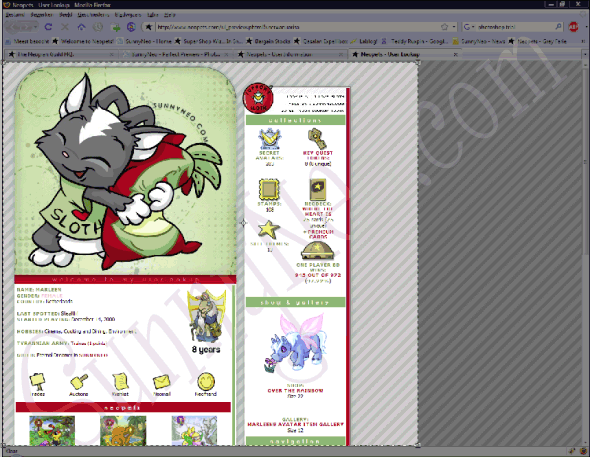This screenshot has height=457, width=590.
Task: Open the back/forward history dropdown arrow
Action: pyautogui.click(x=36, y=27)
